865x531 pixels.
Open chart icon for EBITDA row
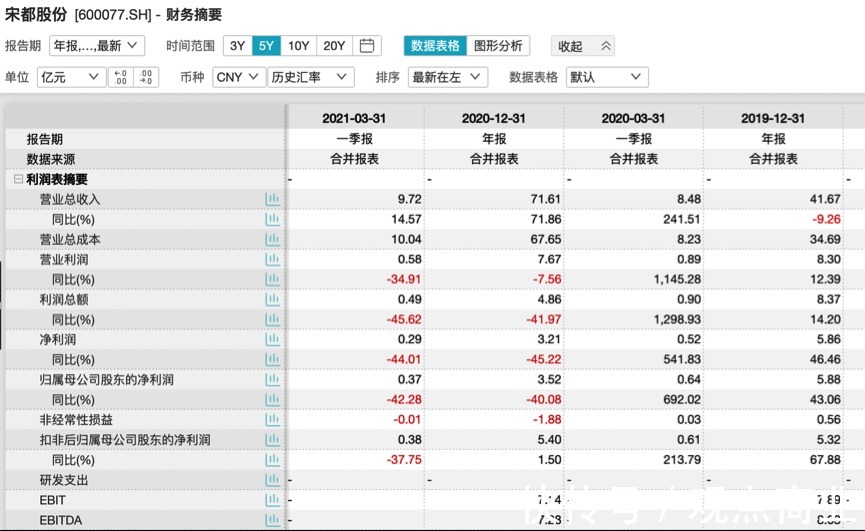coord(273,519)
